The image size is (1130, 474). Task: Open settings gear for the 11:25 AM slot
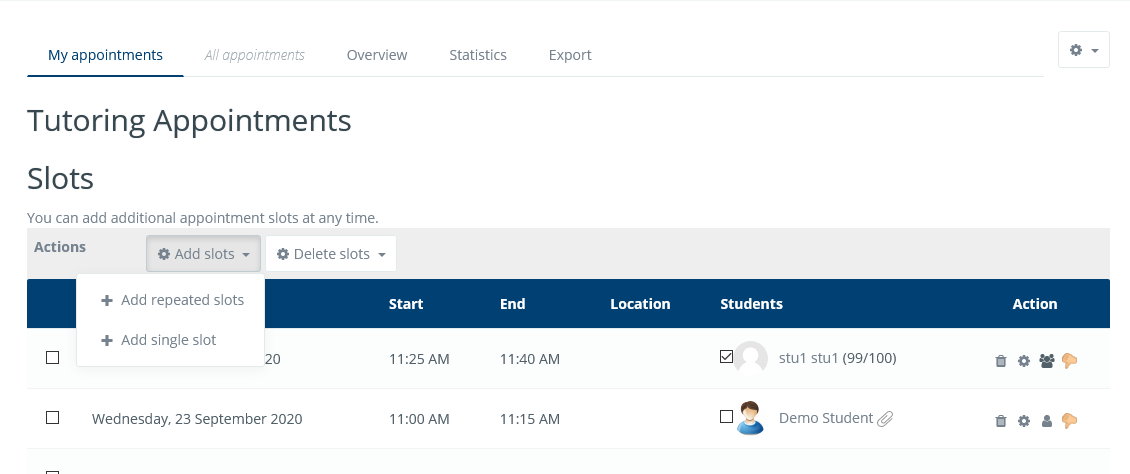click(1023, 361)
